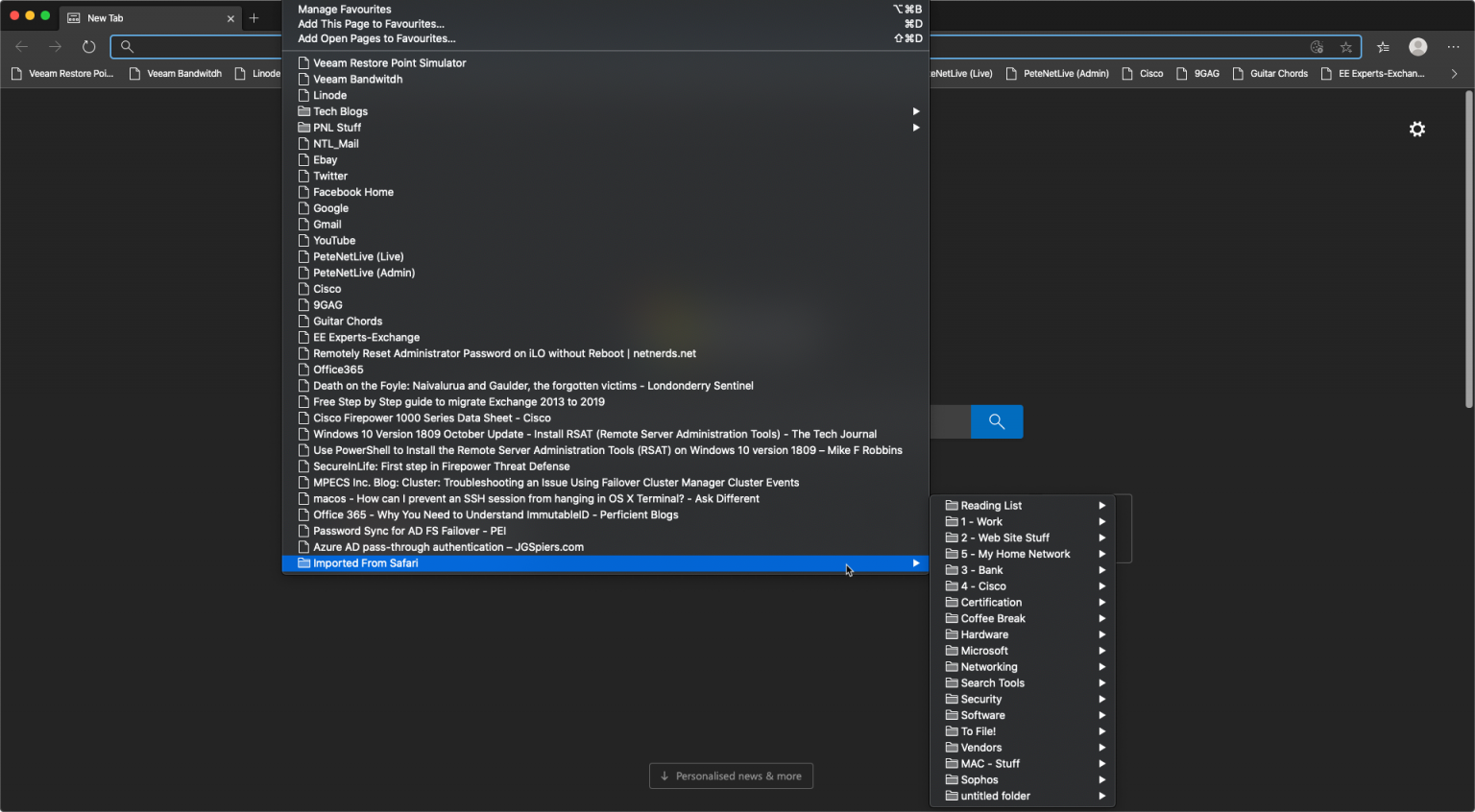Choose Add This Page to Favourites

click(x=605, y=23)
